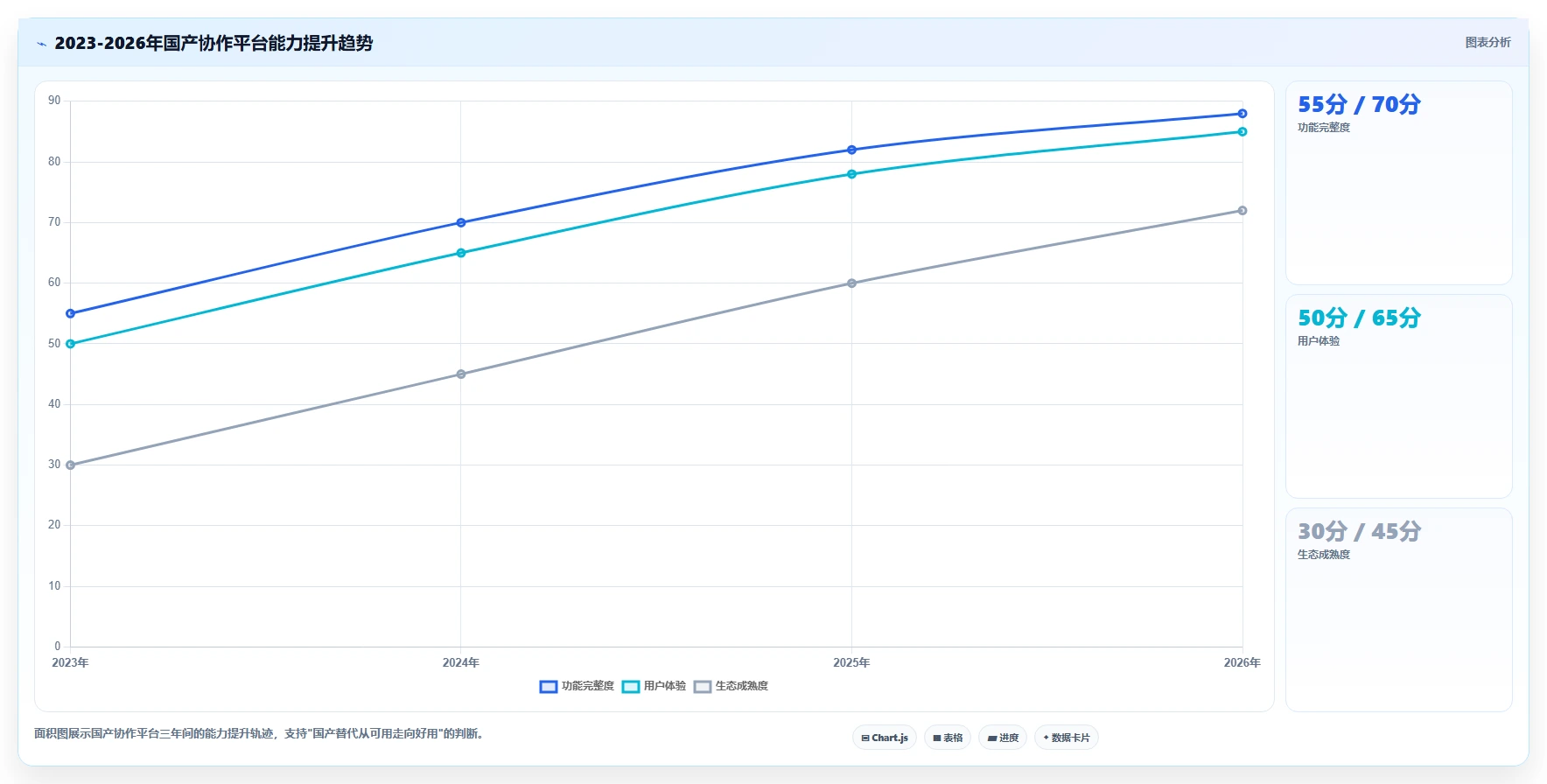The width and height of the screenshot is (1547, 784).
Task: Click the 0 y-axis tick label
Action: click(x=57, y=647)
